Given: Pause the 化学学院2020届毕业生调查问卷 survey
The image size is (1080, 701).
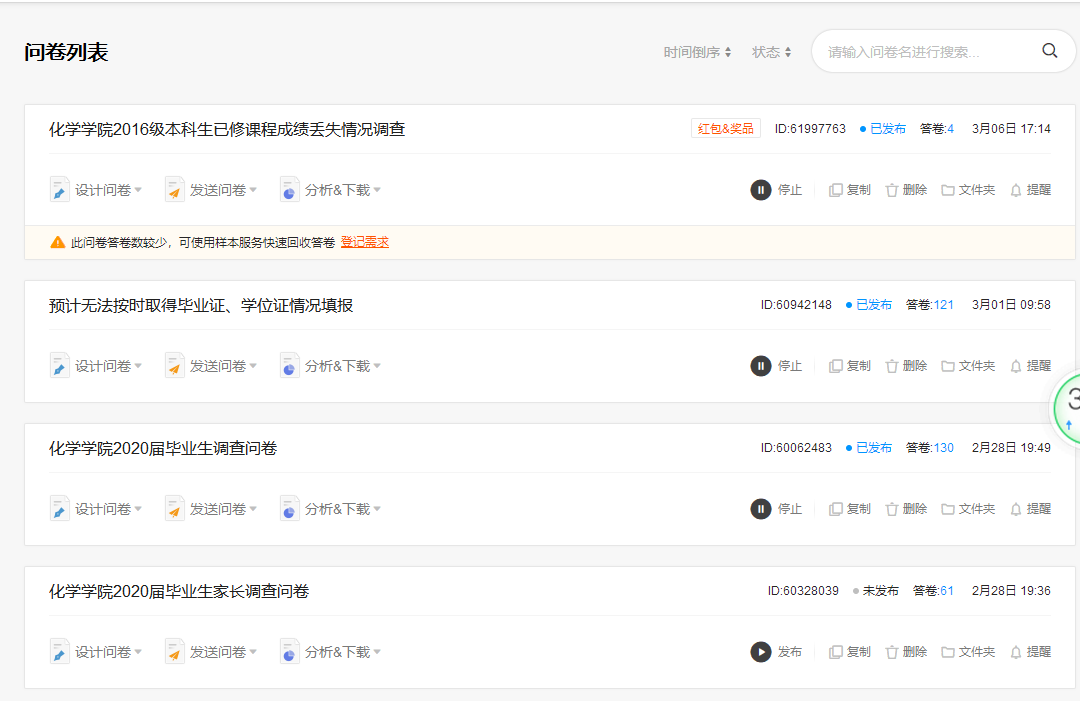Looking at the screenshot, I should [761, 509].
